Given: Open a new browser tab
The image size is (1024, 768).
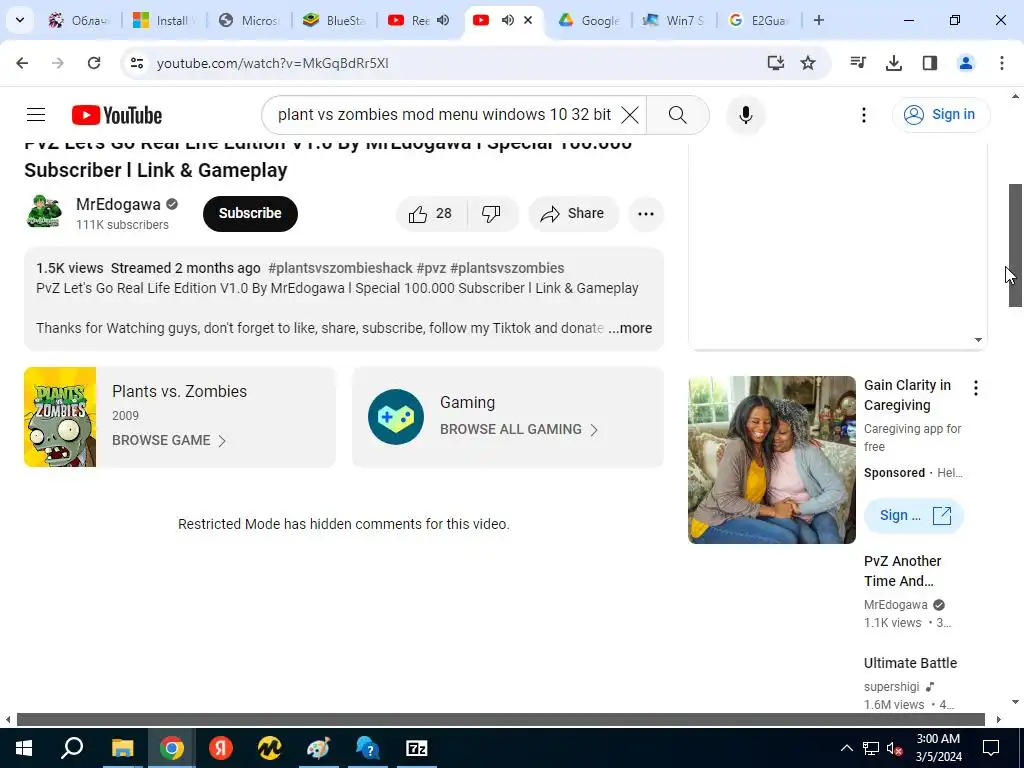Looking at the screenshot, I should pos(818,20).
